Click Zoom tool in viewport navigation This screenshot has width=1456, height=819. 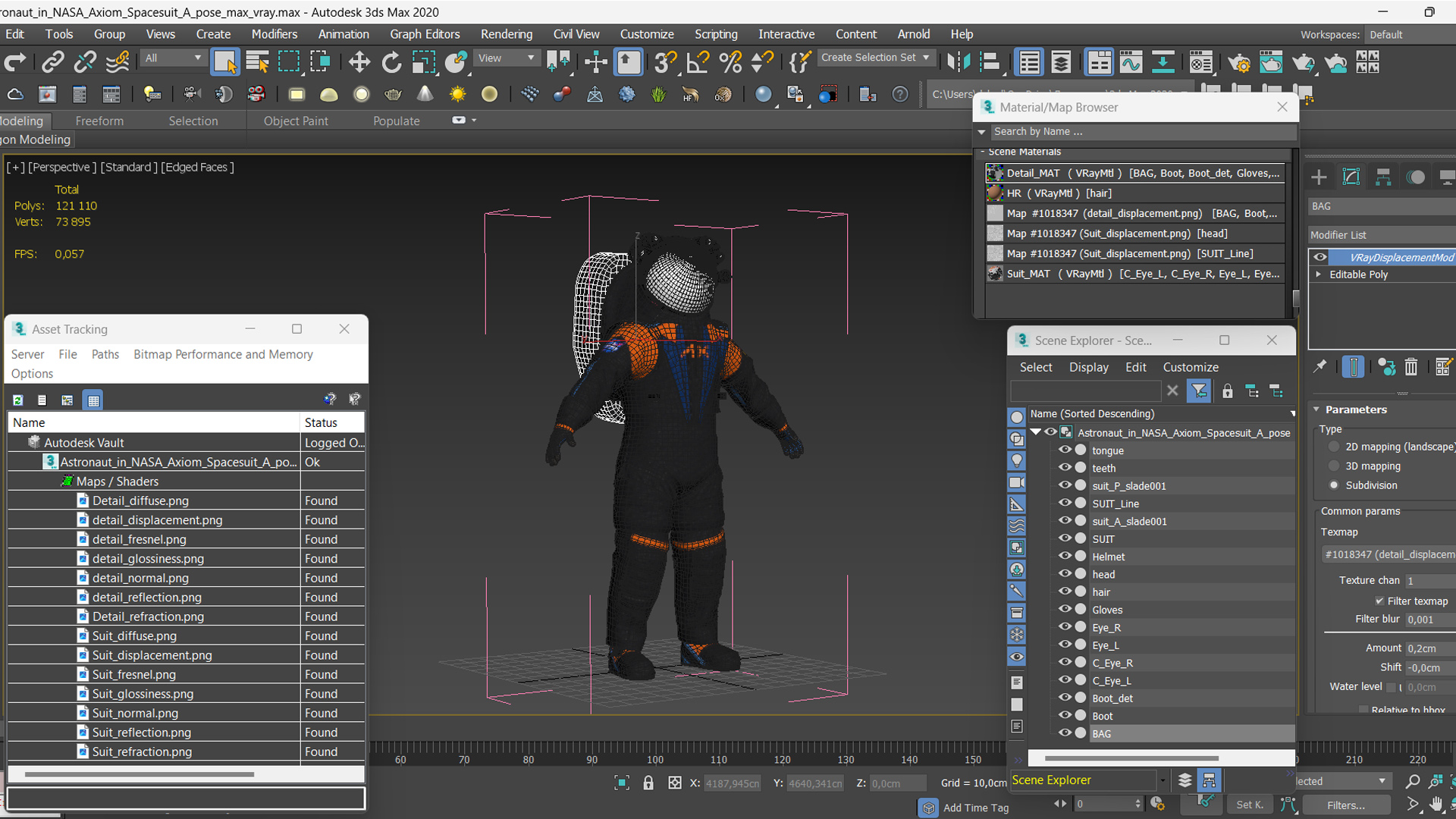click(x=1413, y=781)
